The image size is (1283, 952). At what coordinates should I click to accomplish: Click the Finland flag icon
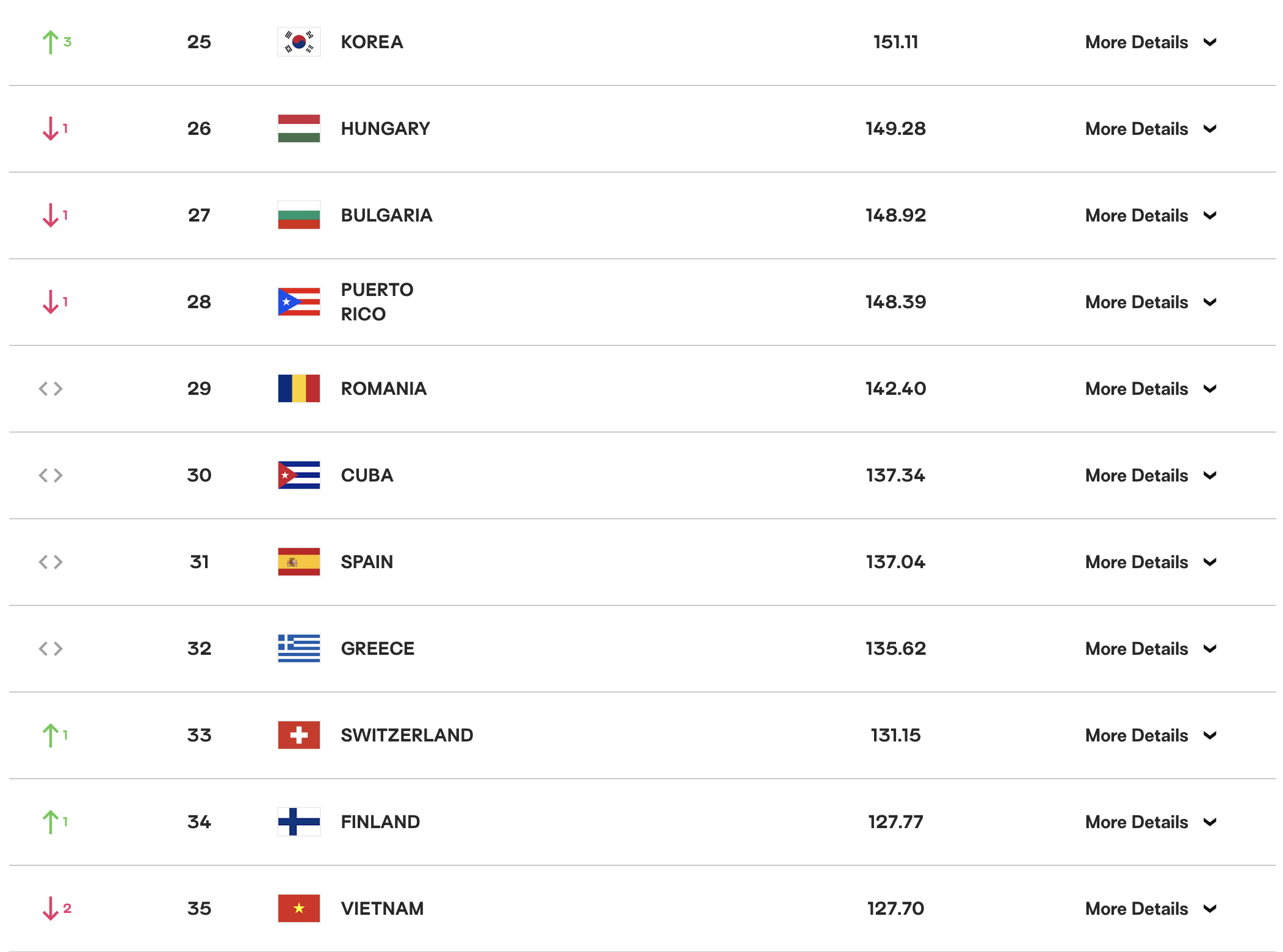298,822
